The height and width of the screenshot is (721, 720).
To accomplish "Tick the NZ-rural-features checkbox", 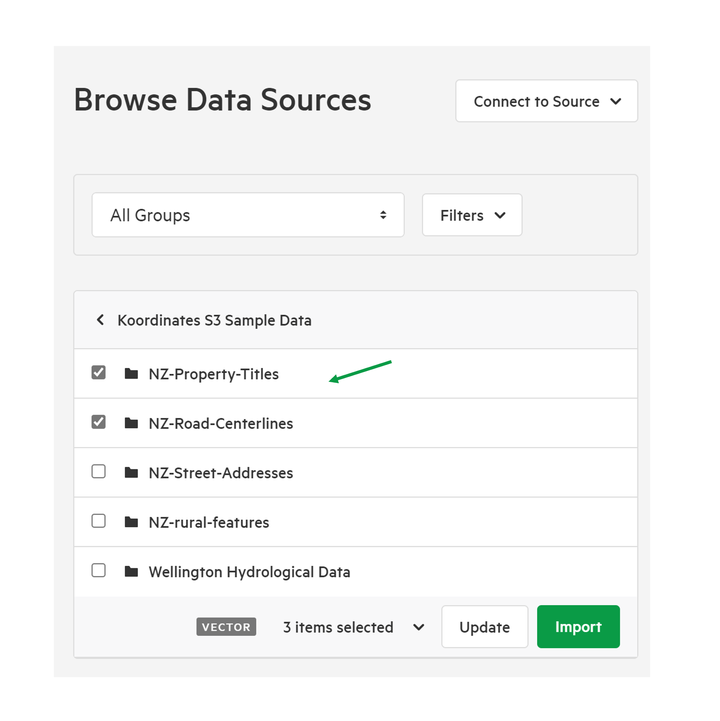I will point(98,521).
